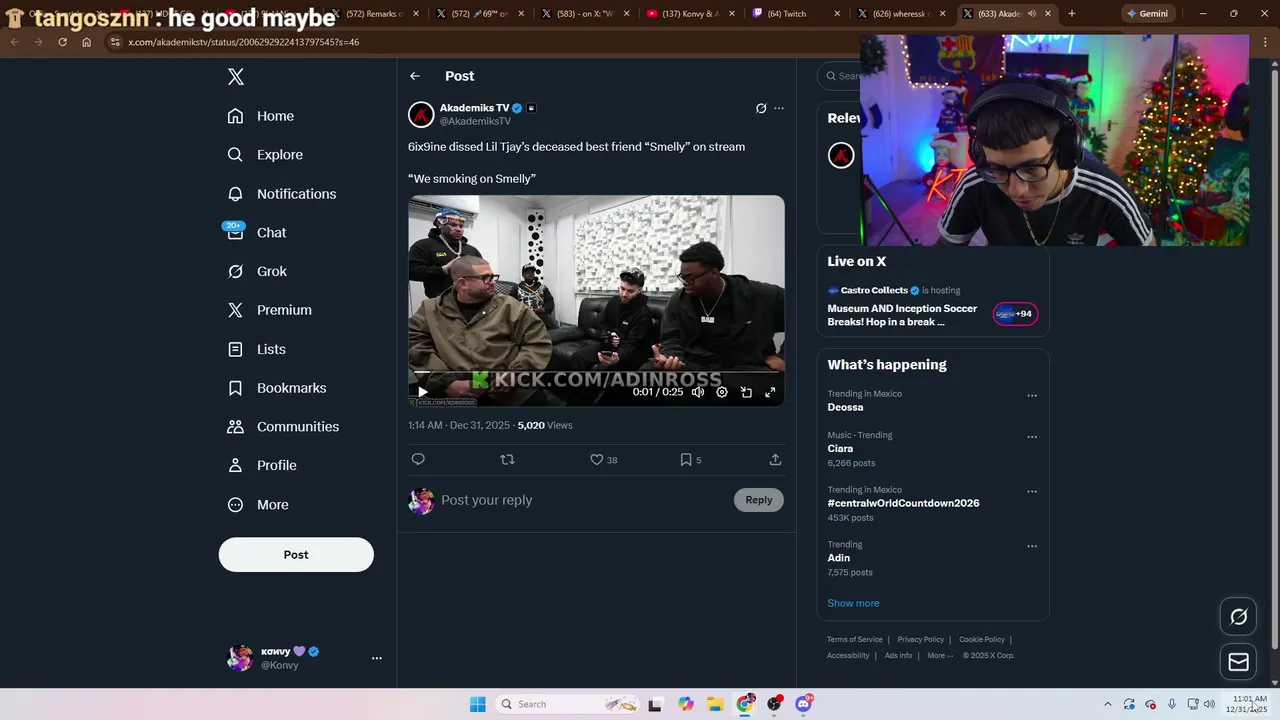Open Chat in the sidebar

[257, 232]
